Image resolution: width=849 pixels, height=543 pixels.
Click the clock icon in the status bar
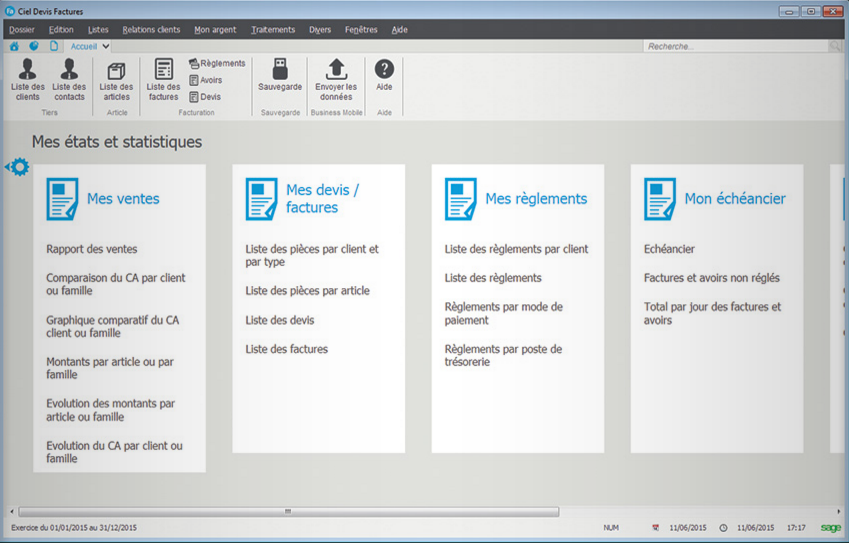point(723,527)
